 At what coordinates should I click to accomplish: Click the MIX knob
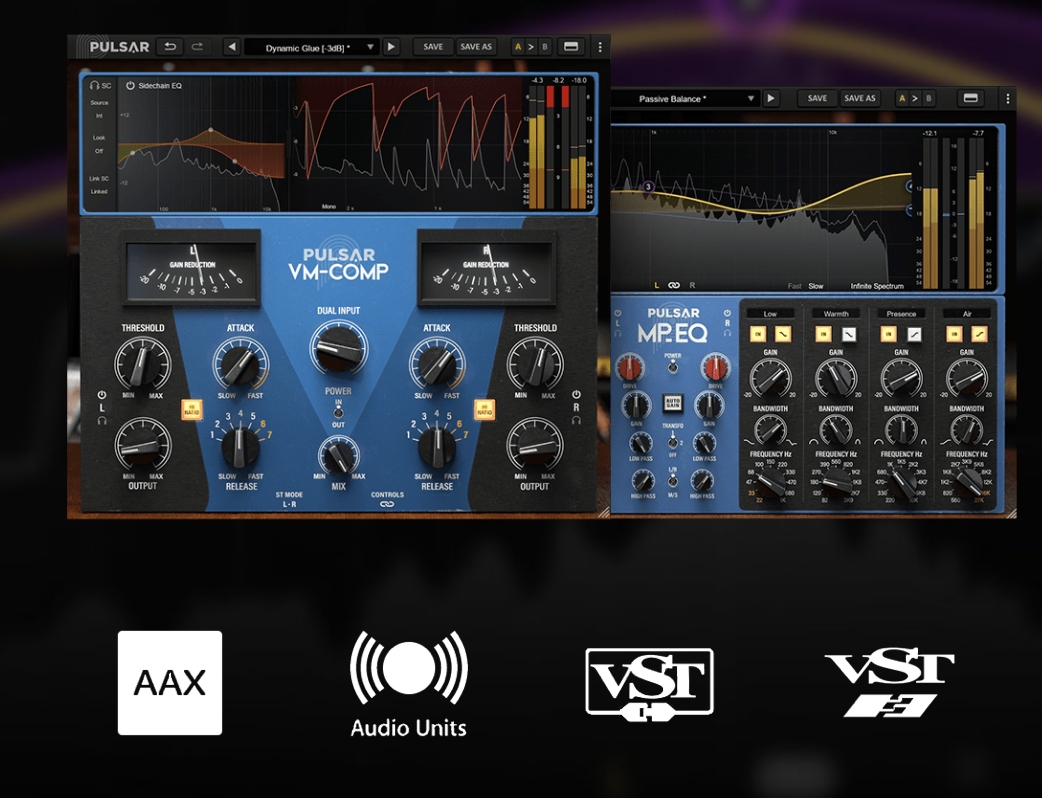point(338,456)
